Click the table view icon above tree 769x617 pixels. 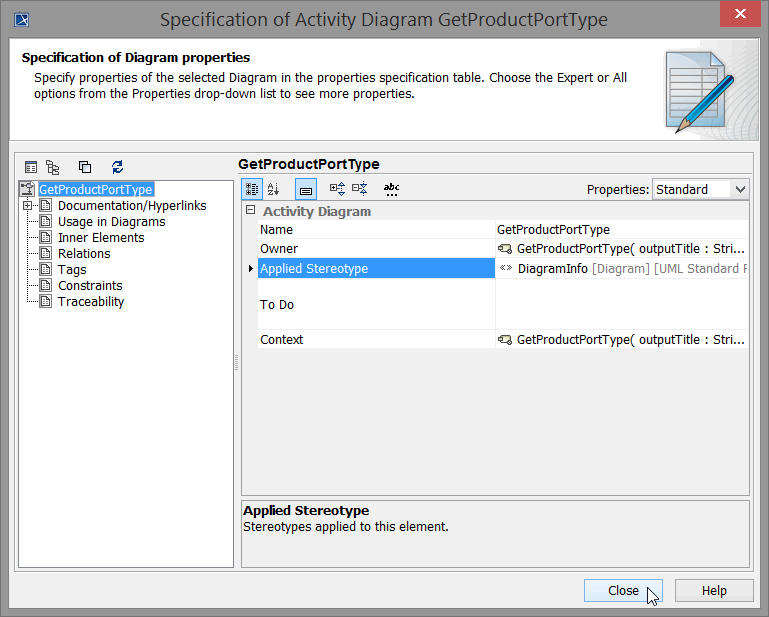[x=31, y=167]
